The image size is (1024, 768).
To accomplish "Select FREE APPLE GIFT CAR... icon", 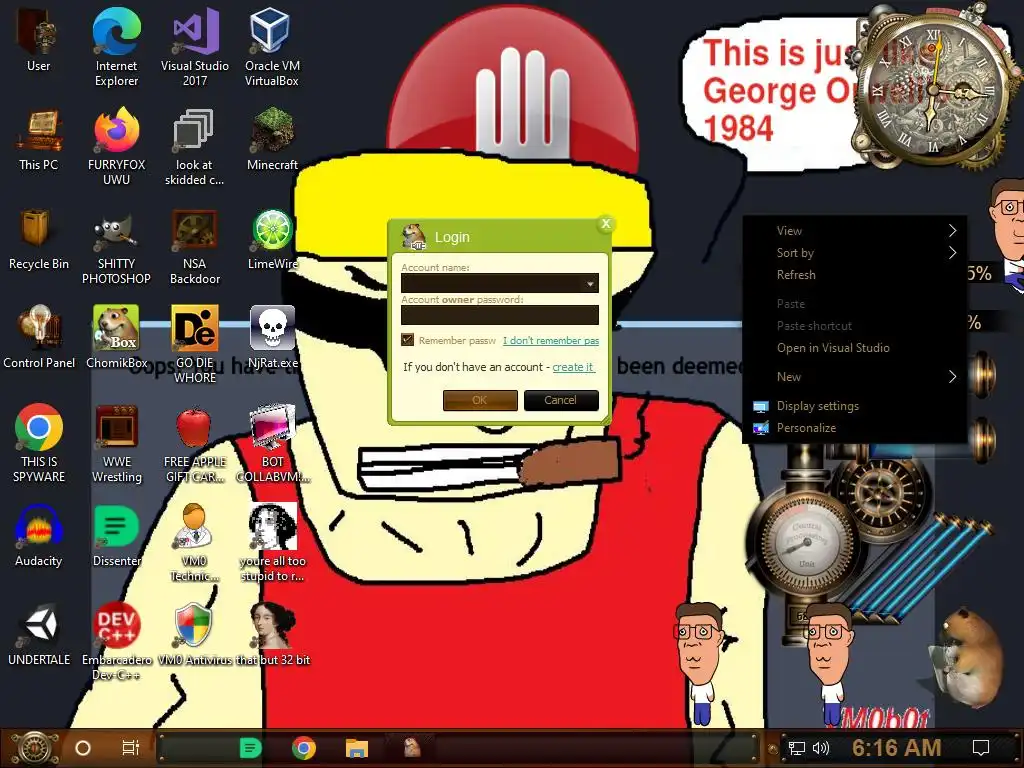I will 195,443.
